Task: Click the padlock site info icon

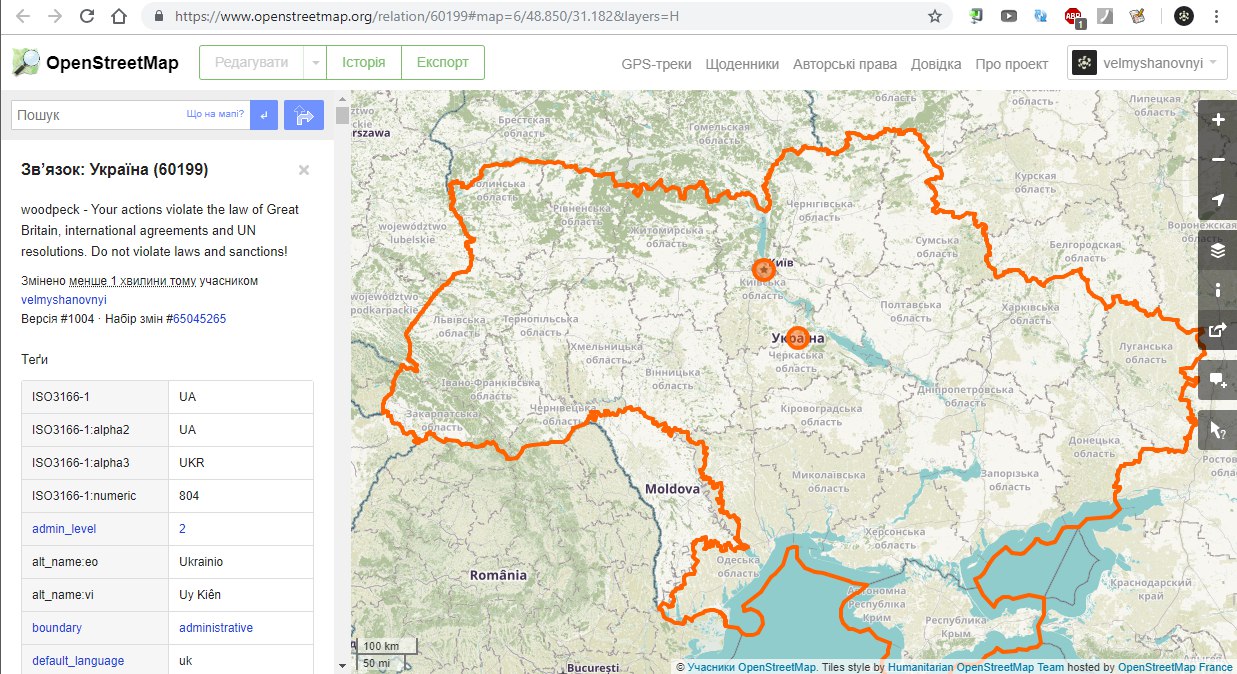Action: pos(158,17)
